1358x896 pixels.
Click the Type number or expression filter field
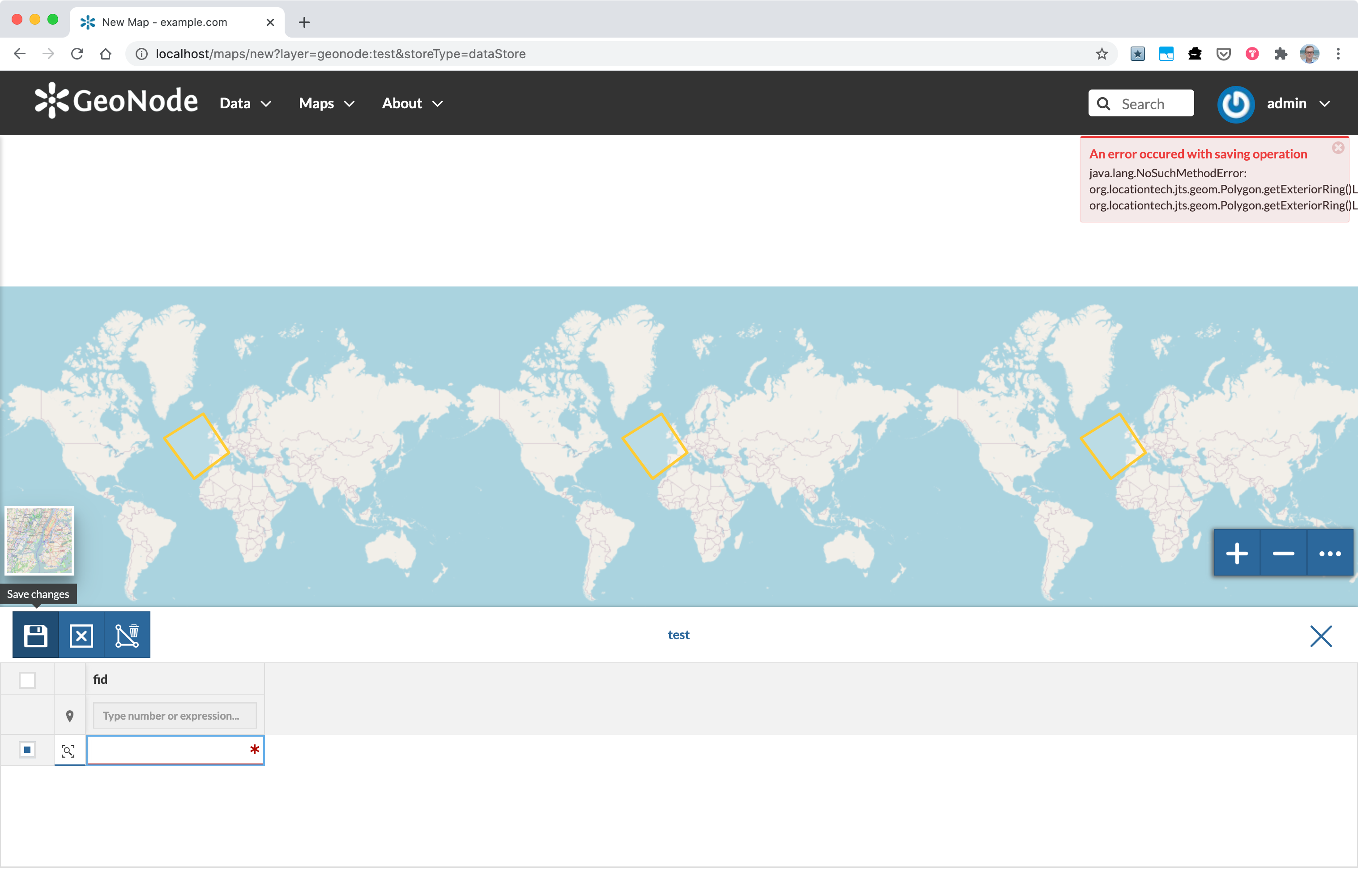coord(175,715)
